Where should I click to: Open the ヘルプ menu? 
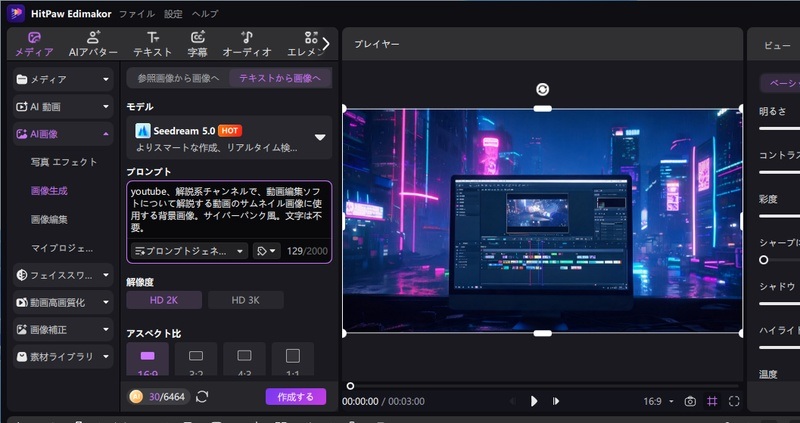(x=205, y=14)
